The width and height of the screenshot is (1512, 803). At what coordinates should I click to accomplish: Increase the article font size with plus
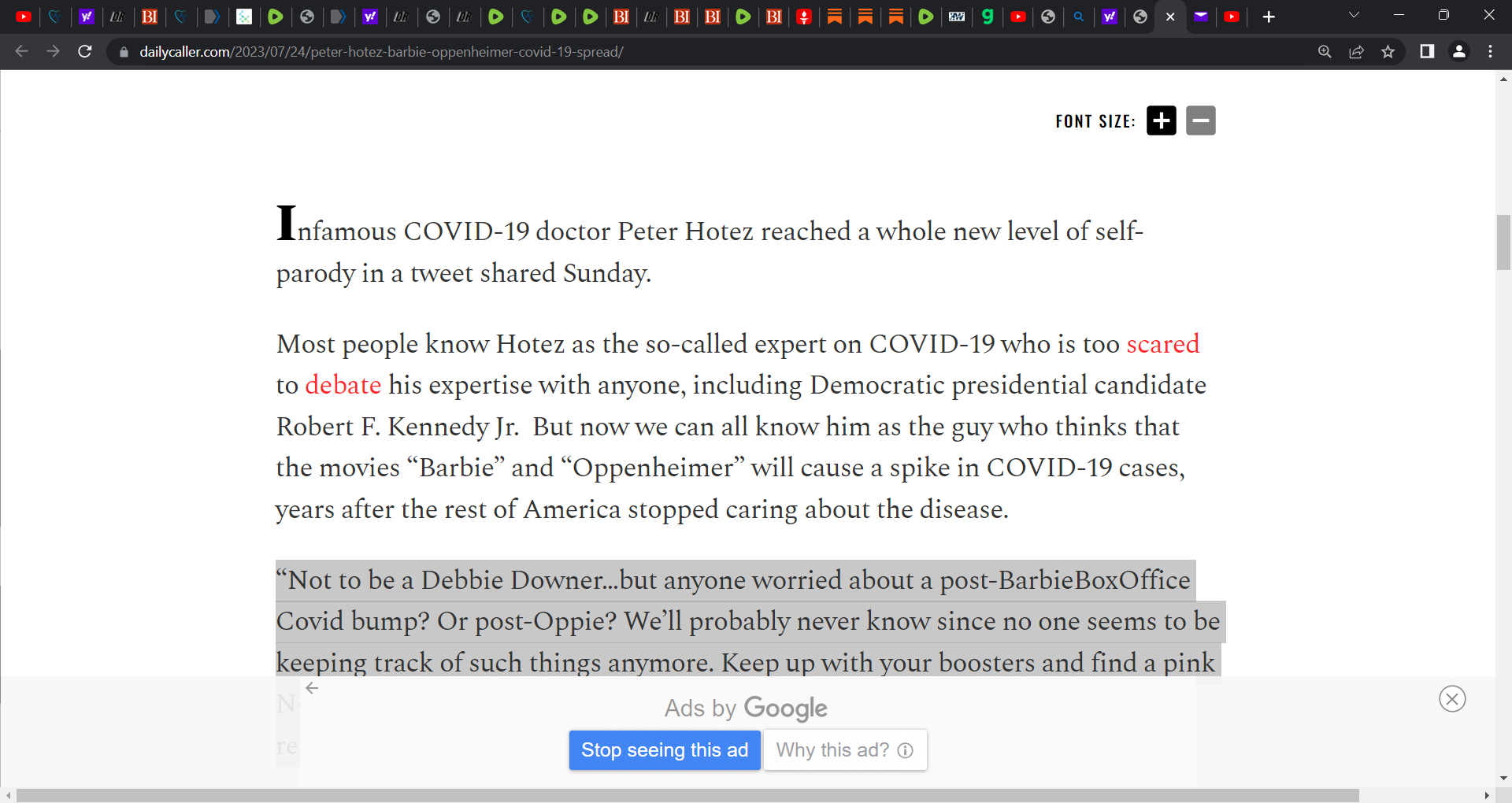click(1161, 120)
